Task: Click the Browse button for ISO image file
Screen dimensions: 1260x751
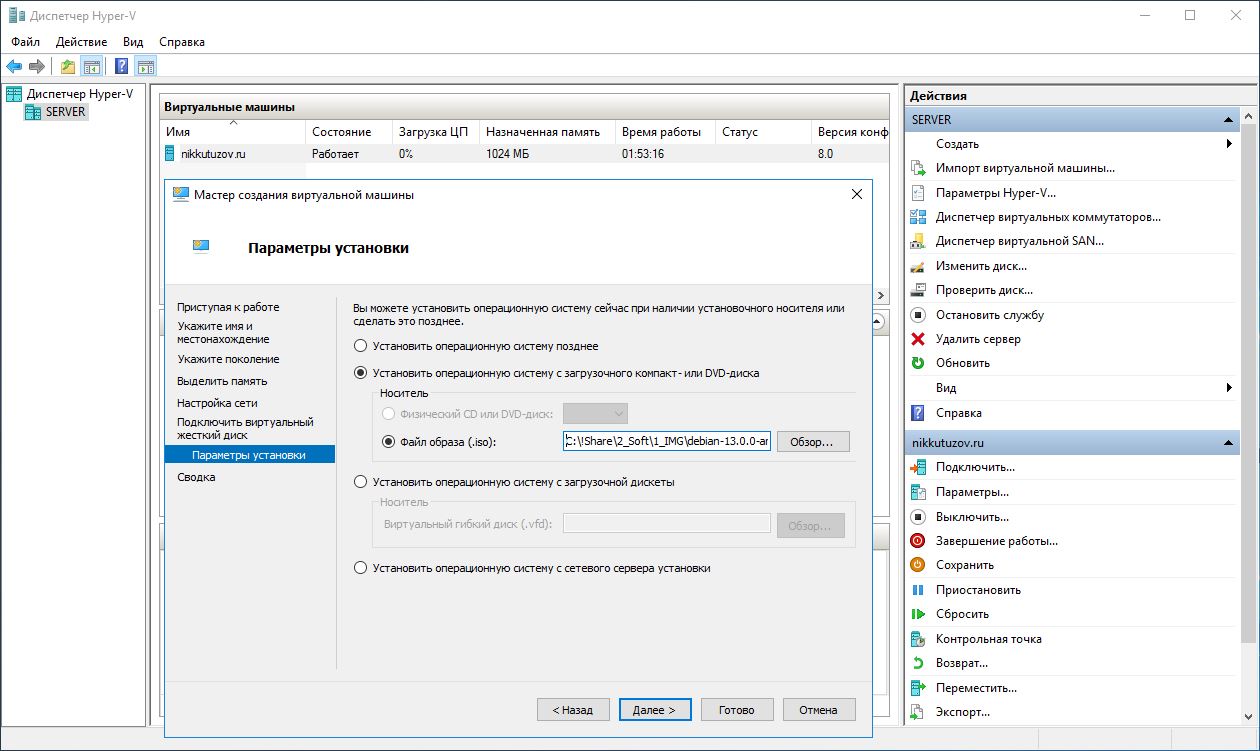Action: [812, 442]
